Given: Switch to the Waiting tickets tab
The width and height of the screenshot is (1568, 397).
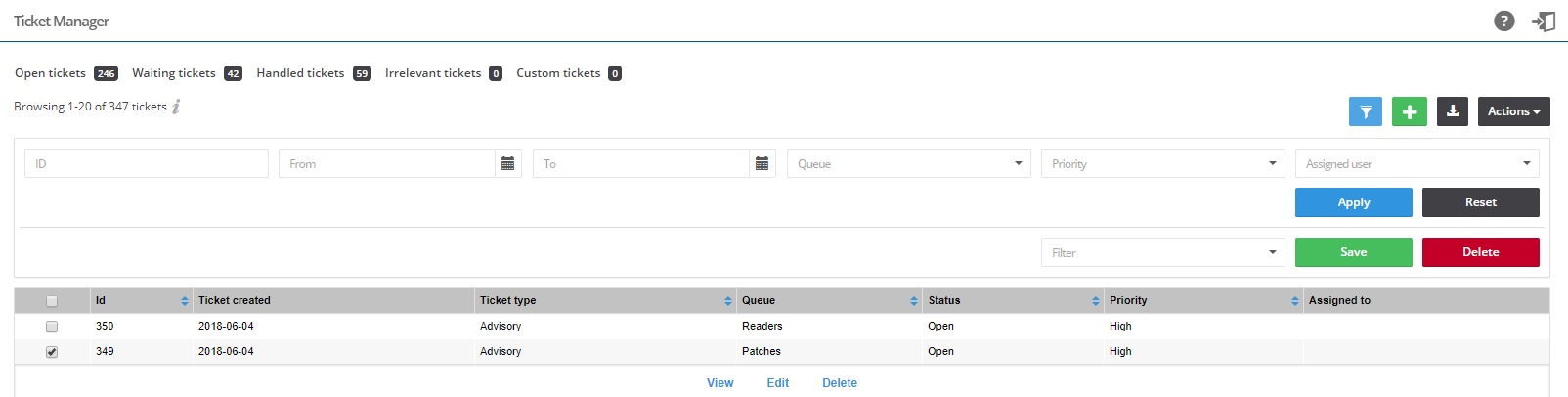Looking at the screenshot, I should (174, 73).
